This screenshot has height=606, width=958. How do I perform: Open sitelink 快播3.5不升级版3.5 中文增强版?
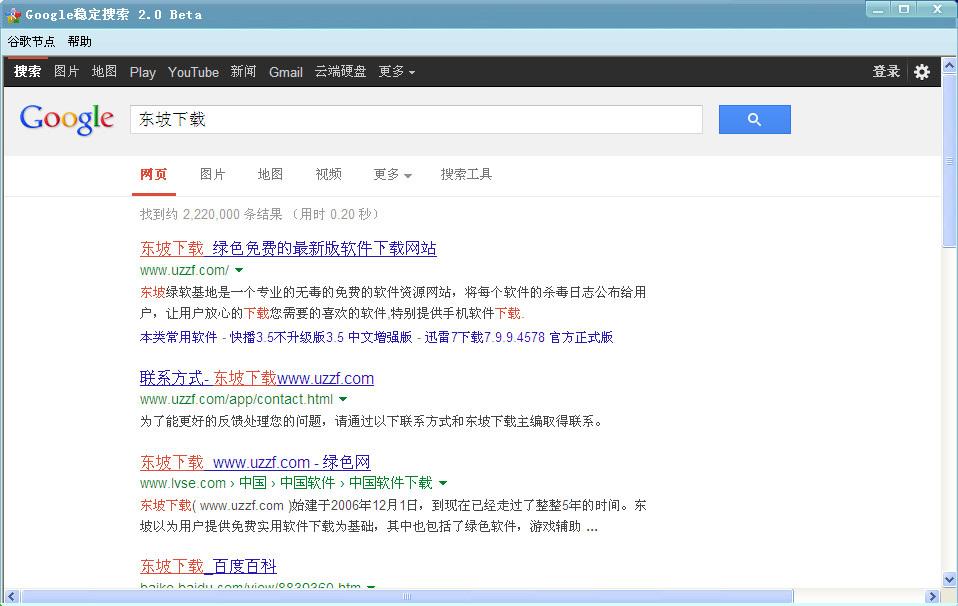(x=321, y=337)
